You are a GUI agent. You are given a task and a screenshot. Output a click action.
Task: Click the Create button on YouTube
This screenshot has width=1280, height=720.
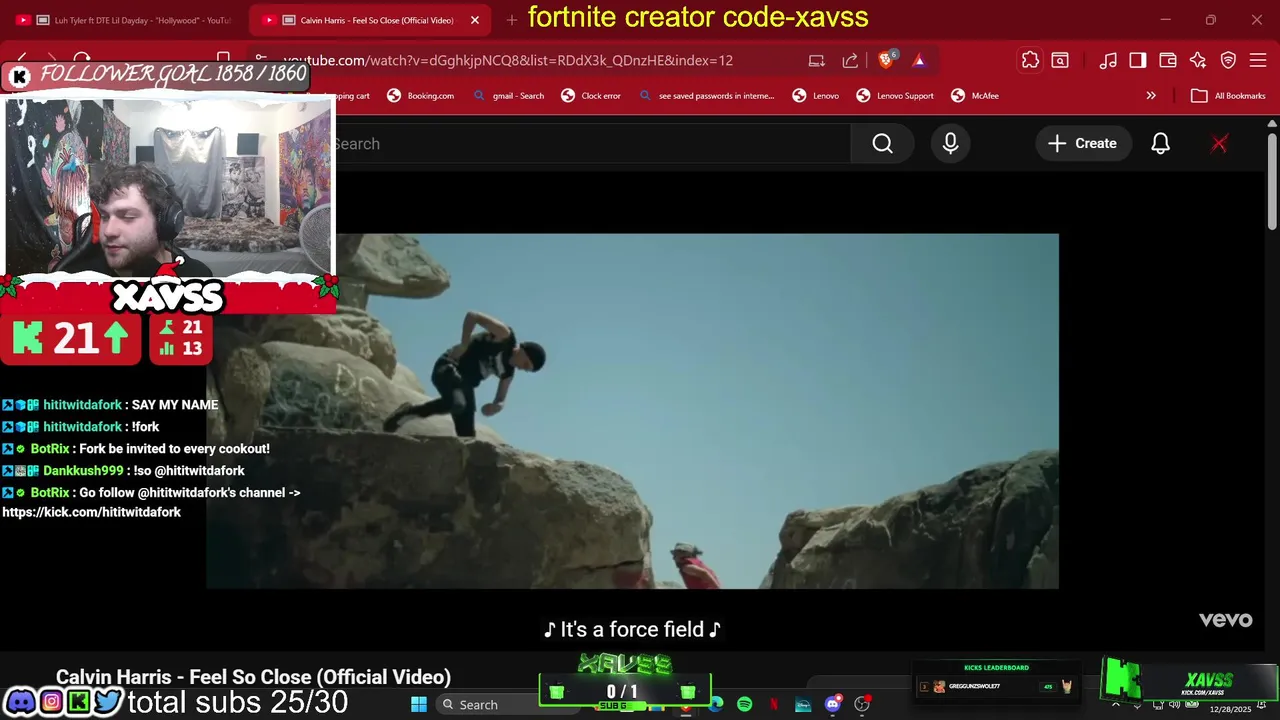pyautogui.click(x=1082, y=144)
